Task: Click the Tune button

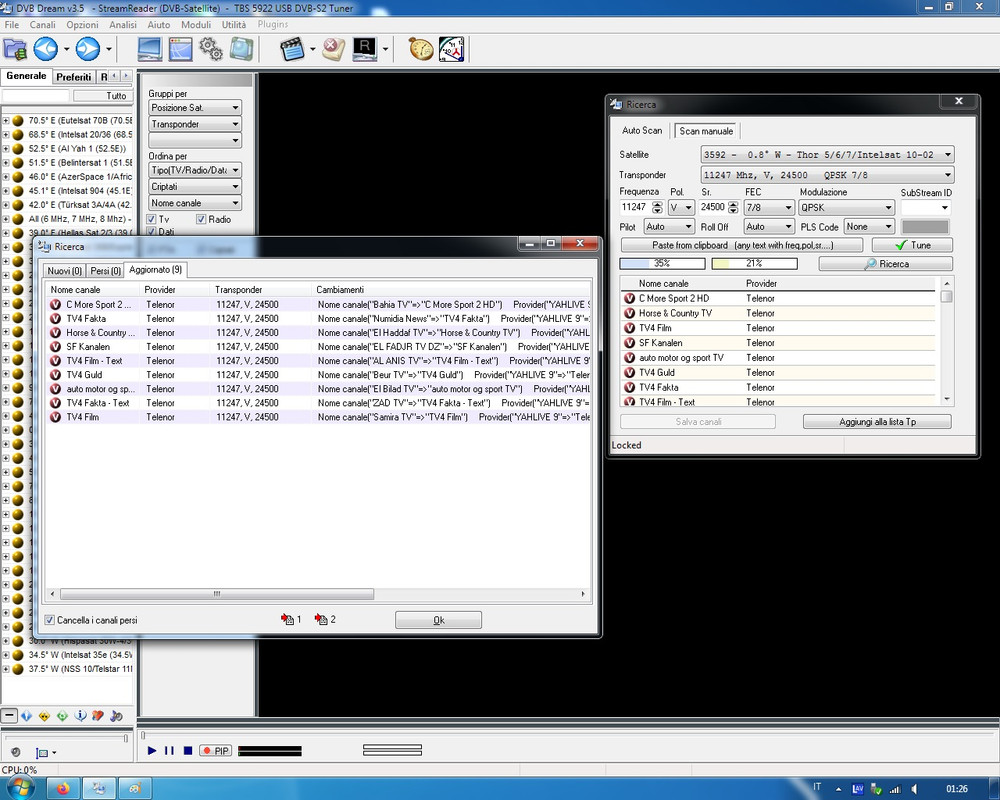Action: tap(912, 245)
